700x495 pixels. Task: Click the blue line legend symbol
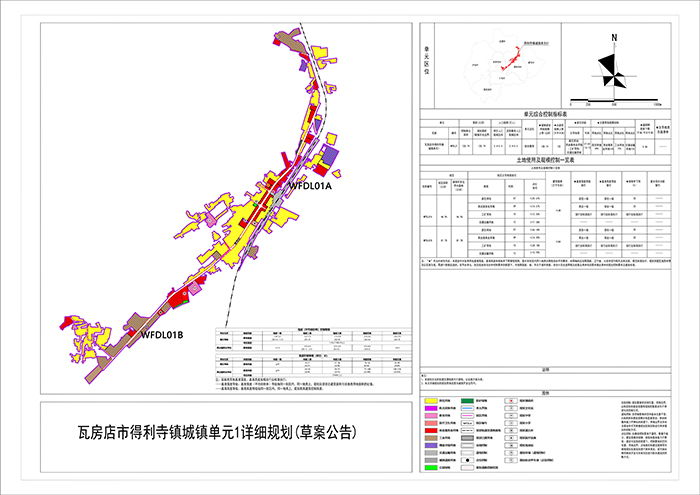467,408
